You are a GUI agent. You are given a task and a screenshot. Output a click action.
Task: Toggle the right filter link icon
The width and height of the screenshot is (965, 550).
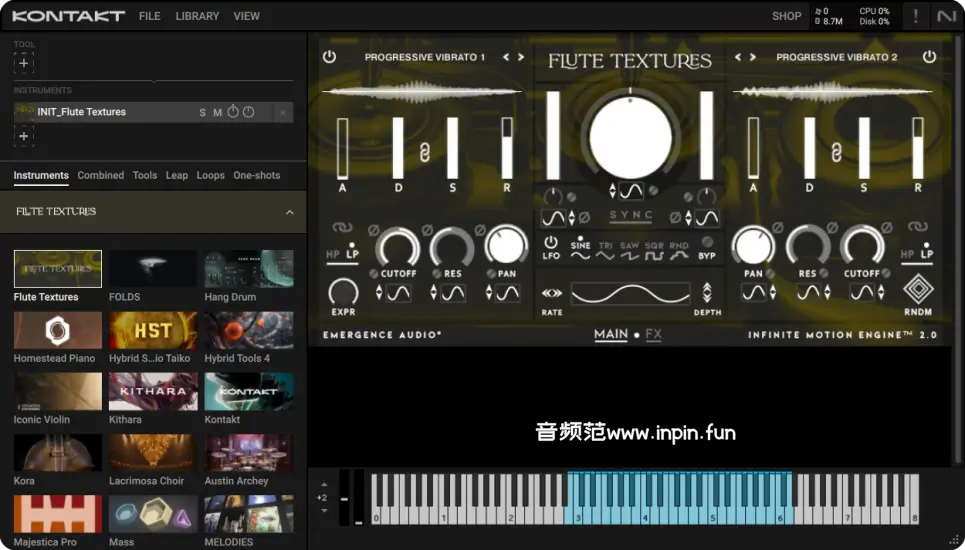click(917, 228)
